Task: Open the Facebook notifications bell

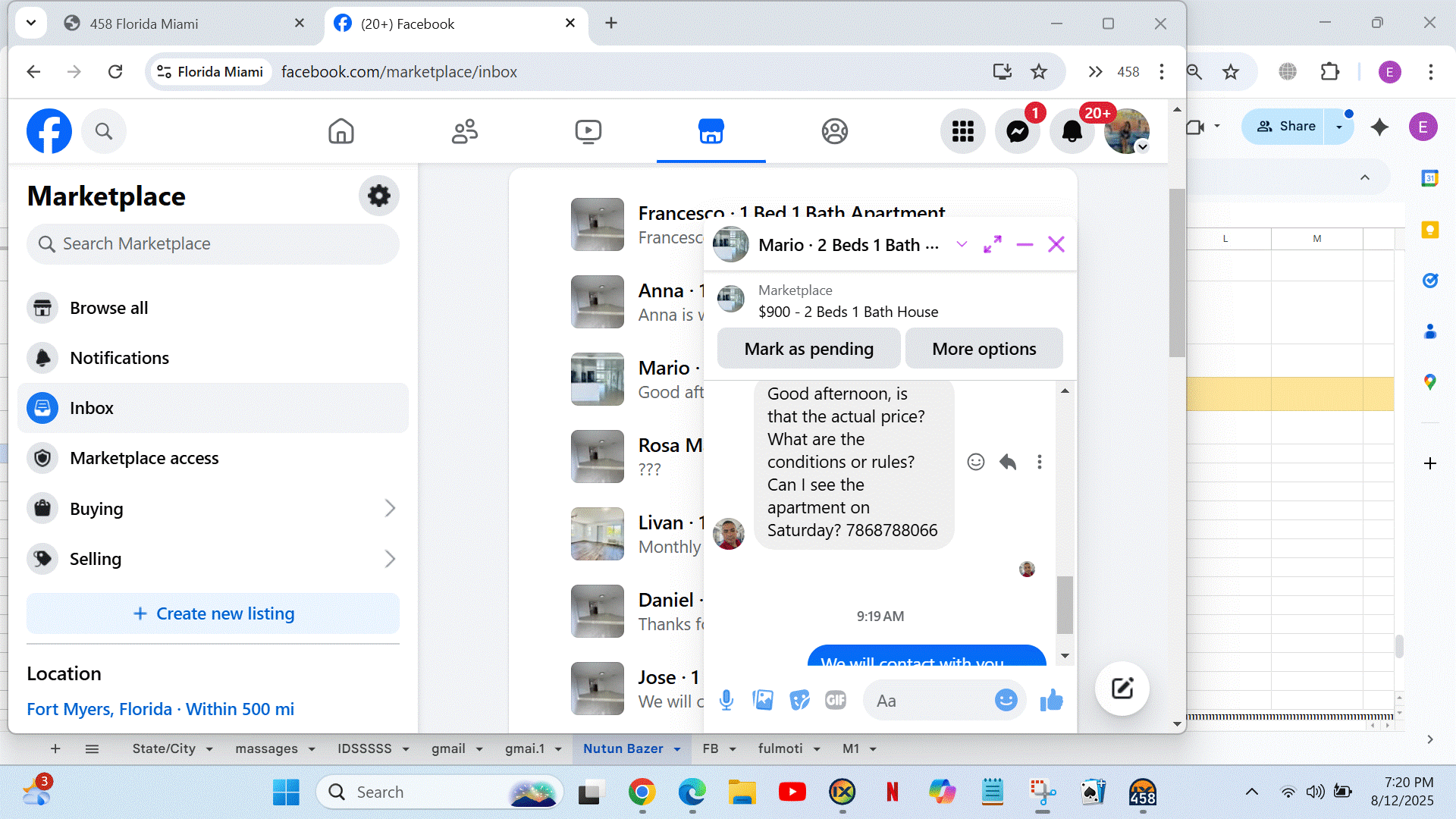Action: (x=1072, y=131)
